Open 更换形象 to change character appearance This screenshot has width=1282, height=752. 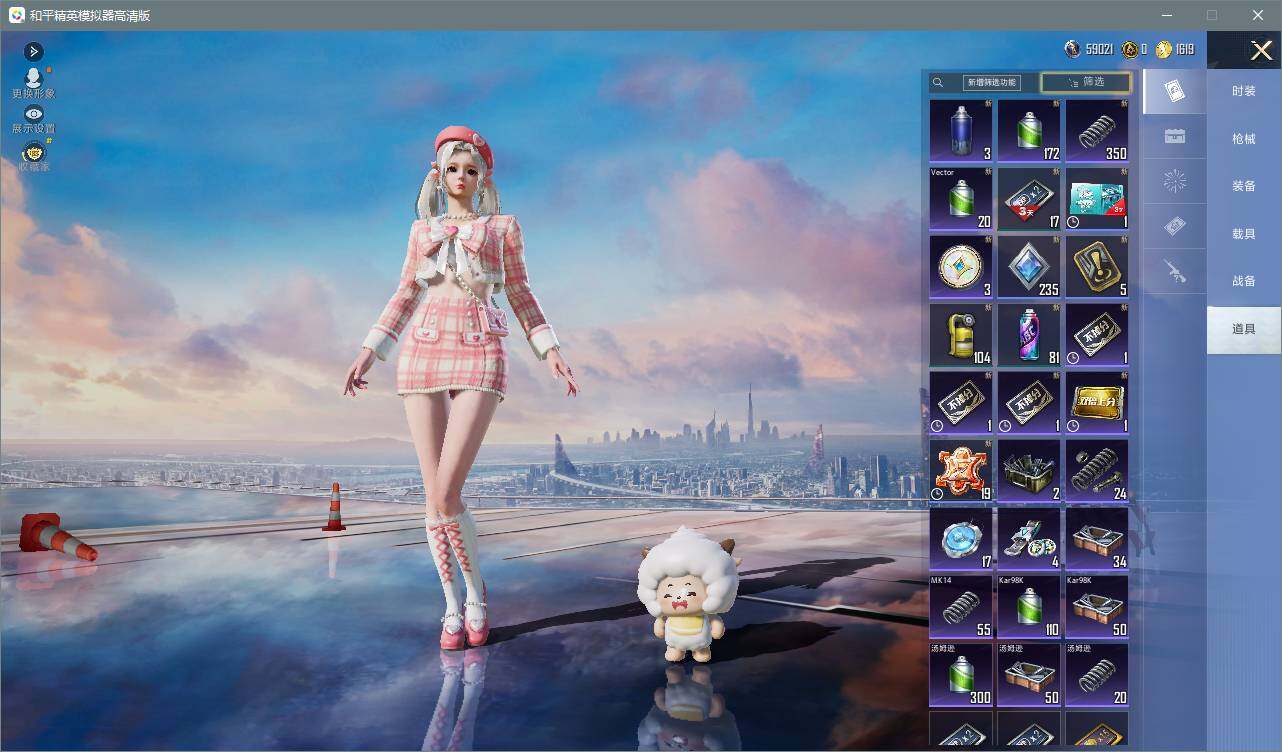(33, 84)
